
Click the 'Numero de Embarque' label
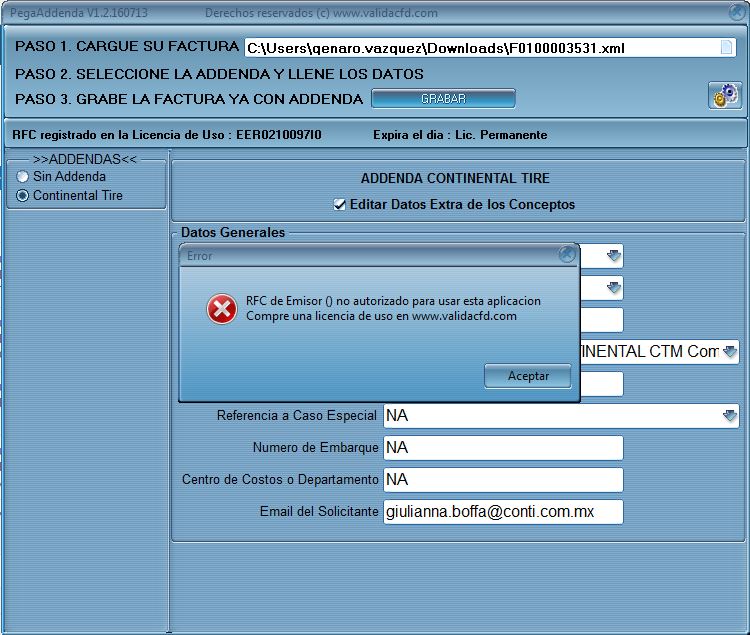tap(315, 448)
